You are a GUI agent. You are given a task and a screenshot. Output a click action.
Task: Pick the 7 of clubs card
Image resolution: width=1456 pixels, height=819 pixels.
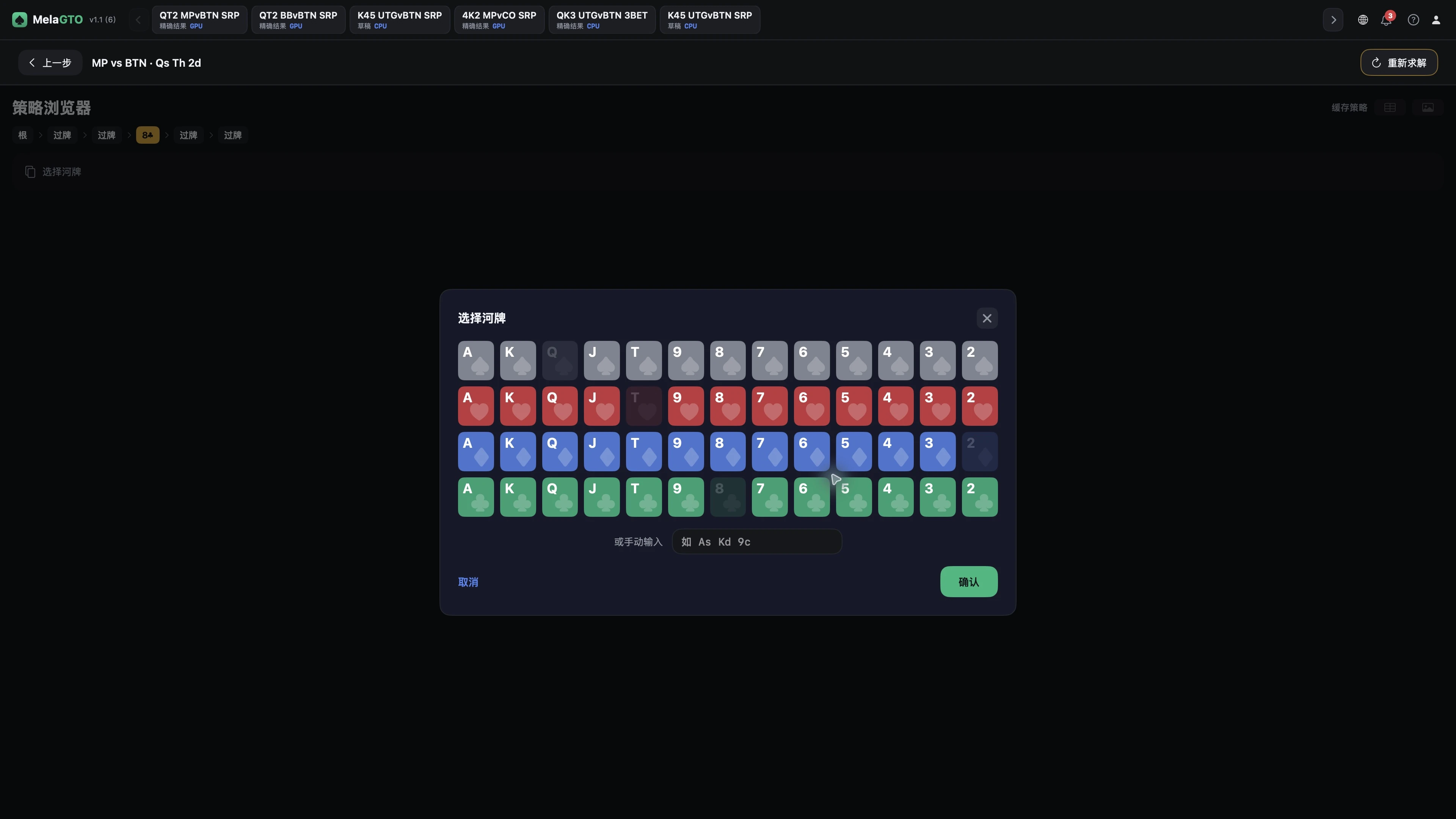point(769,497)
